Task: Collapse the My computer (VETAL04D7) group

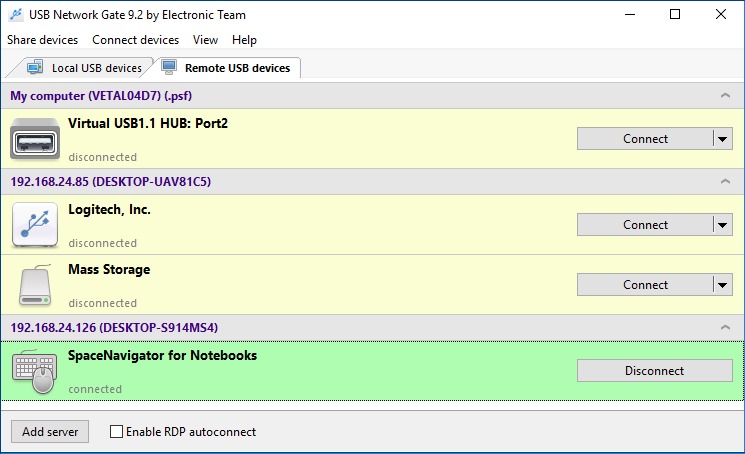Action: tap(724, 96)
